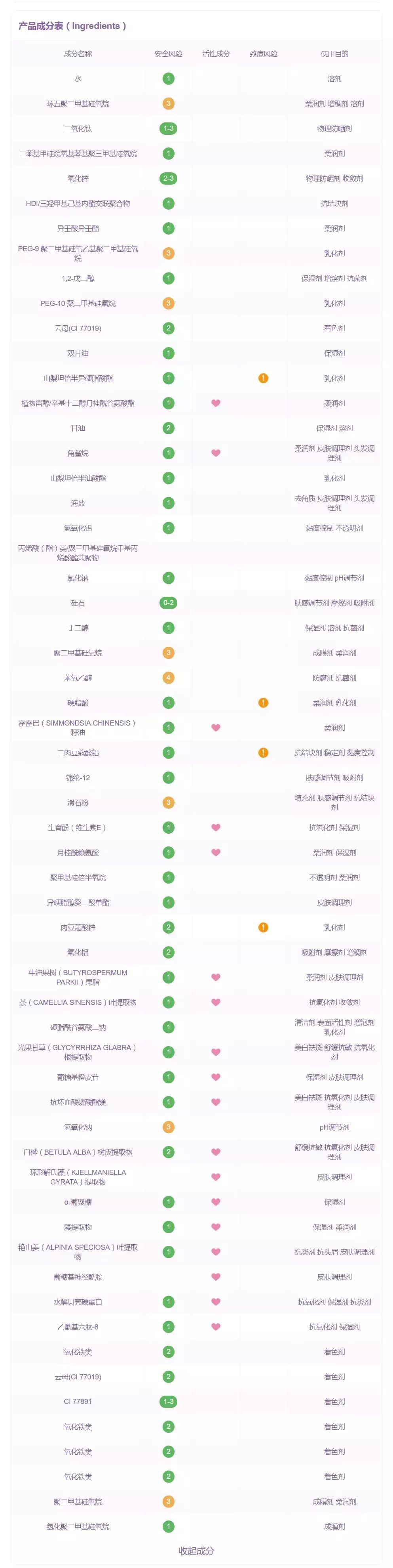Click safety badge 0-2 for 硅石

(x=169, y=603)
